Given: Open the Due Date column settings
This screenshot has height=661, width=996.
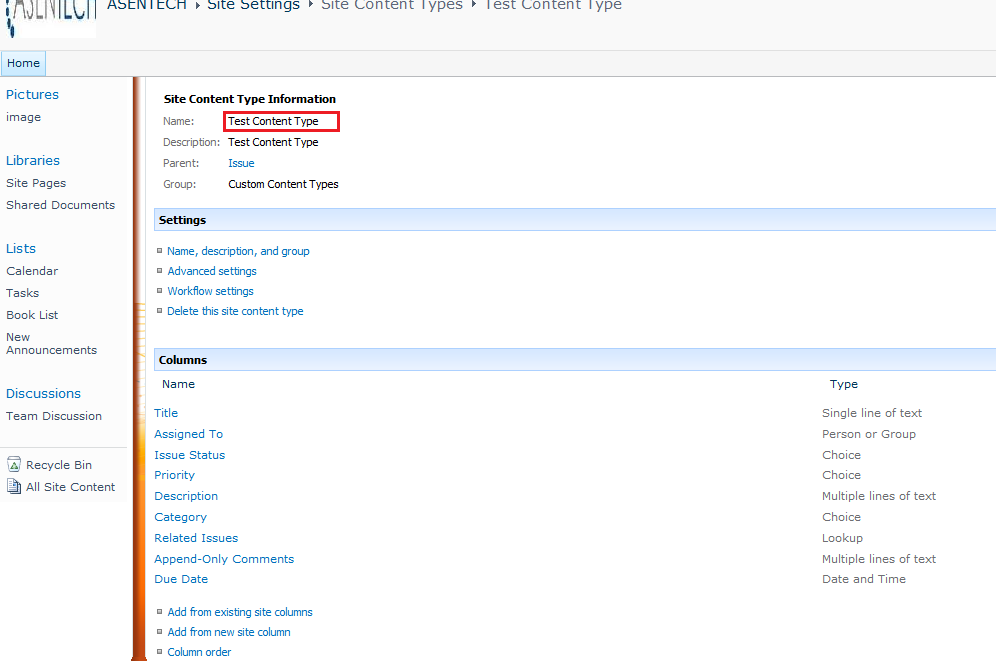Looking at the screenshot, I should pyautogui.click(x=180, y=579).
